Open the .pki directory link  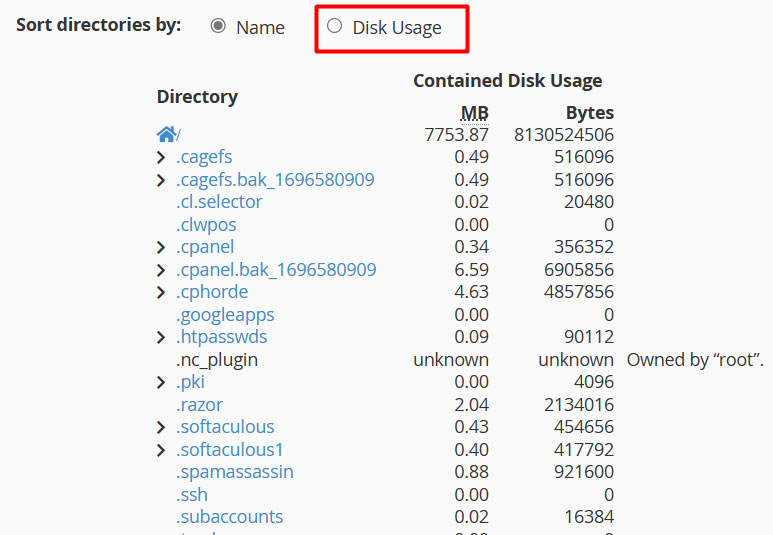(190, 382)
